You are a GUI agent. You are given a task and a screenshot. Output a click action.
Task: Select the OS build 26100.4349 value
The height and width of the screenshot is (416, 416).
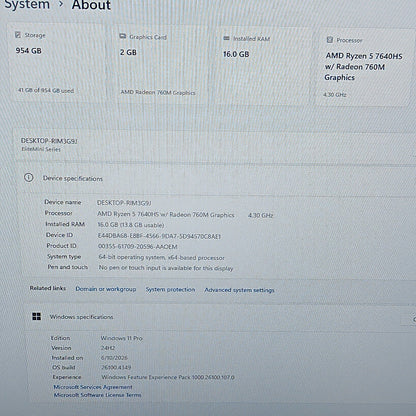click(x=116, y=367)
